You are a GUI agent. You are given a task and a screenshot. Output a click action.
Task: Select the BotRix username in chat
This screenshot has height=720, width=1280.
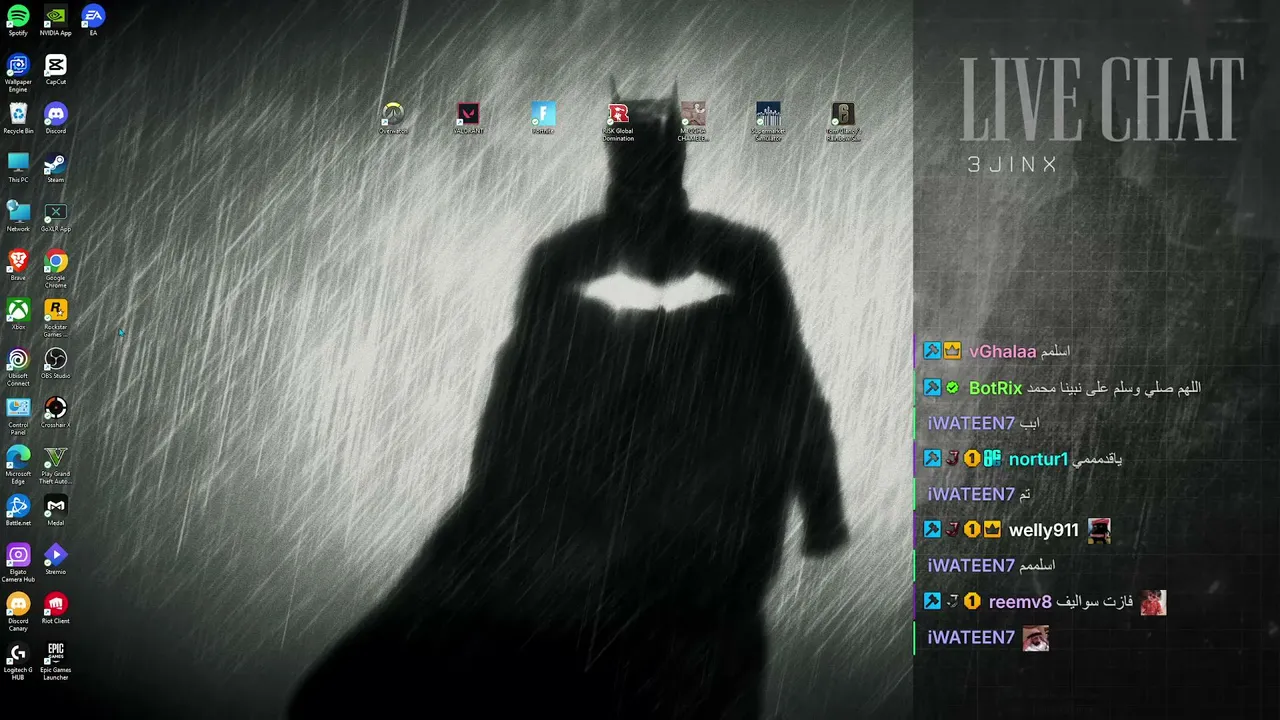coord(995,388)
